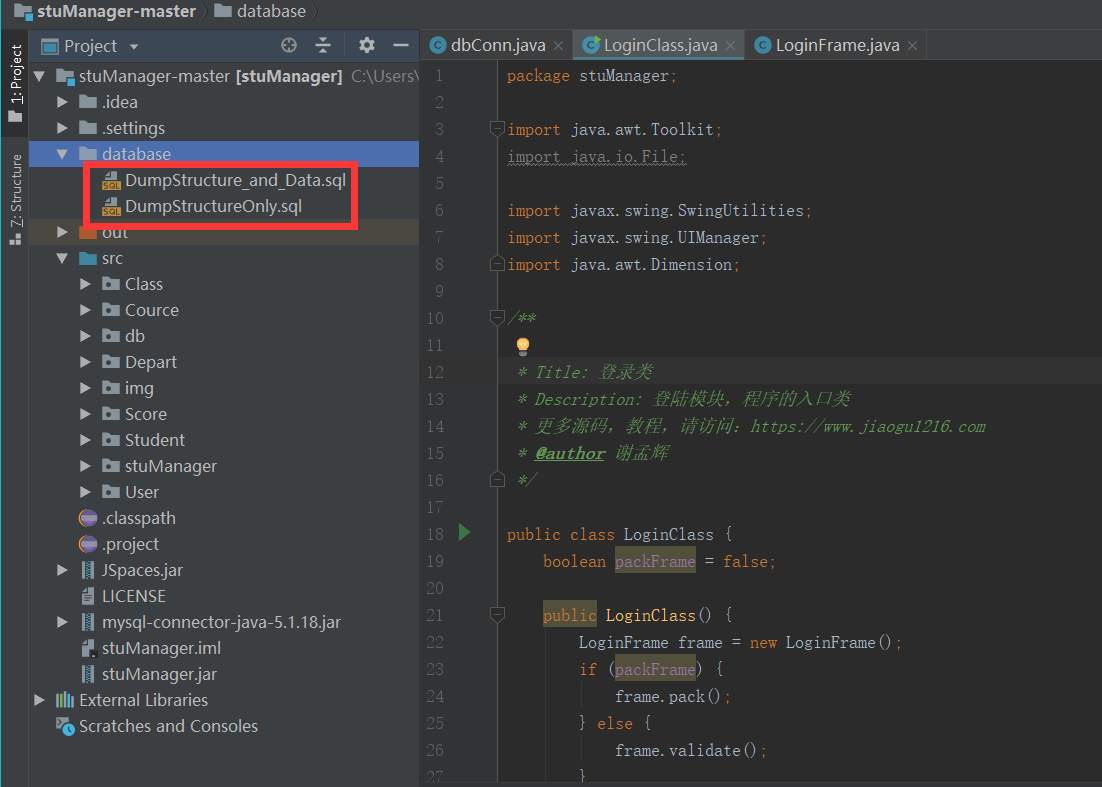Switch to LoginClass.java tab
The width and height of the screenshot is (1102, 787).
tap(660, 46)
